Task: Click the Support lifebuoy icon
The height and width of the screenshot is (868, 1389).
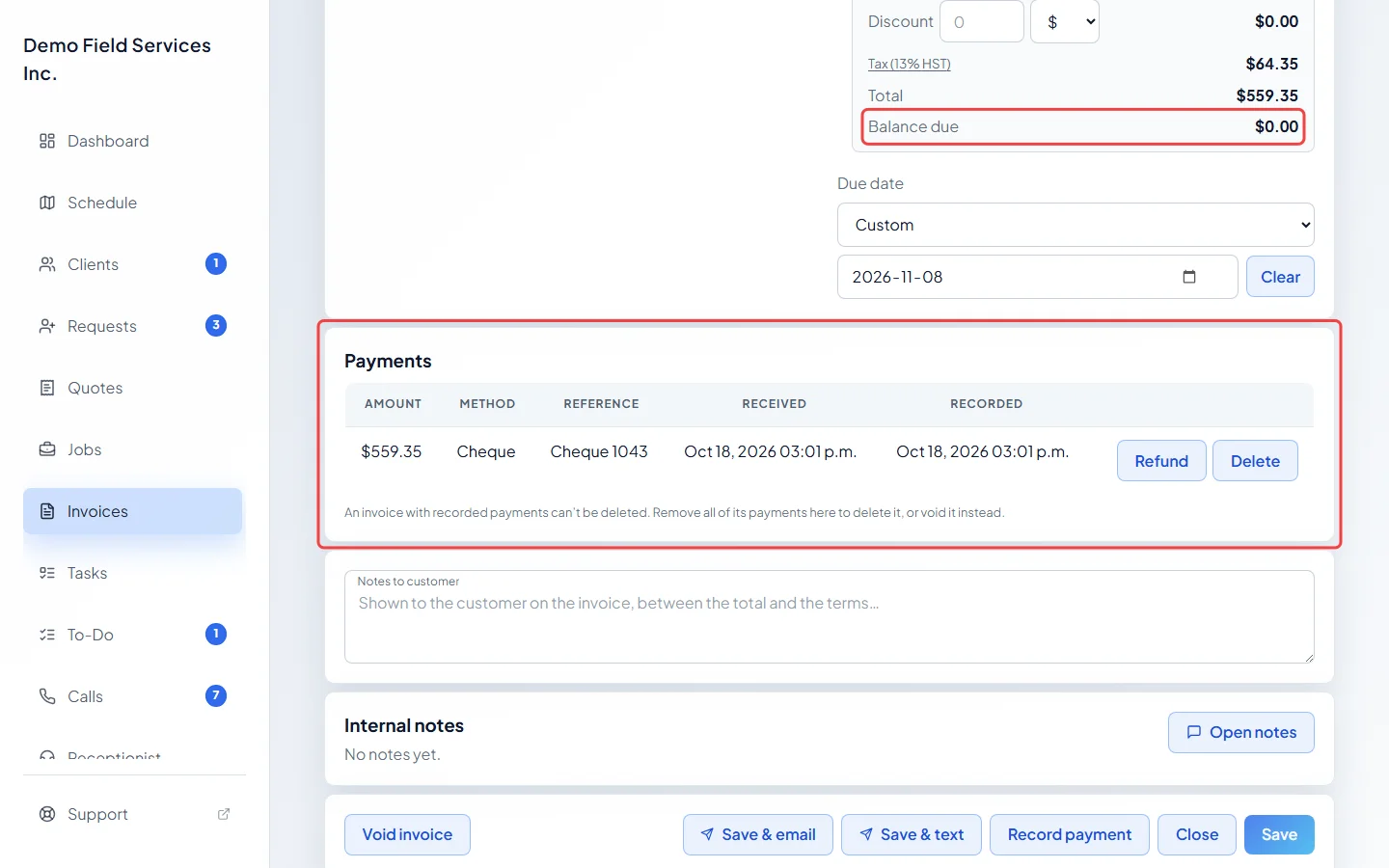Action: click(x=47, y=814)
